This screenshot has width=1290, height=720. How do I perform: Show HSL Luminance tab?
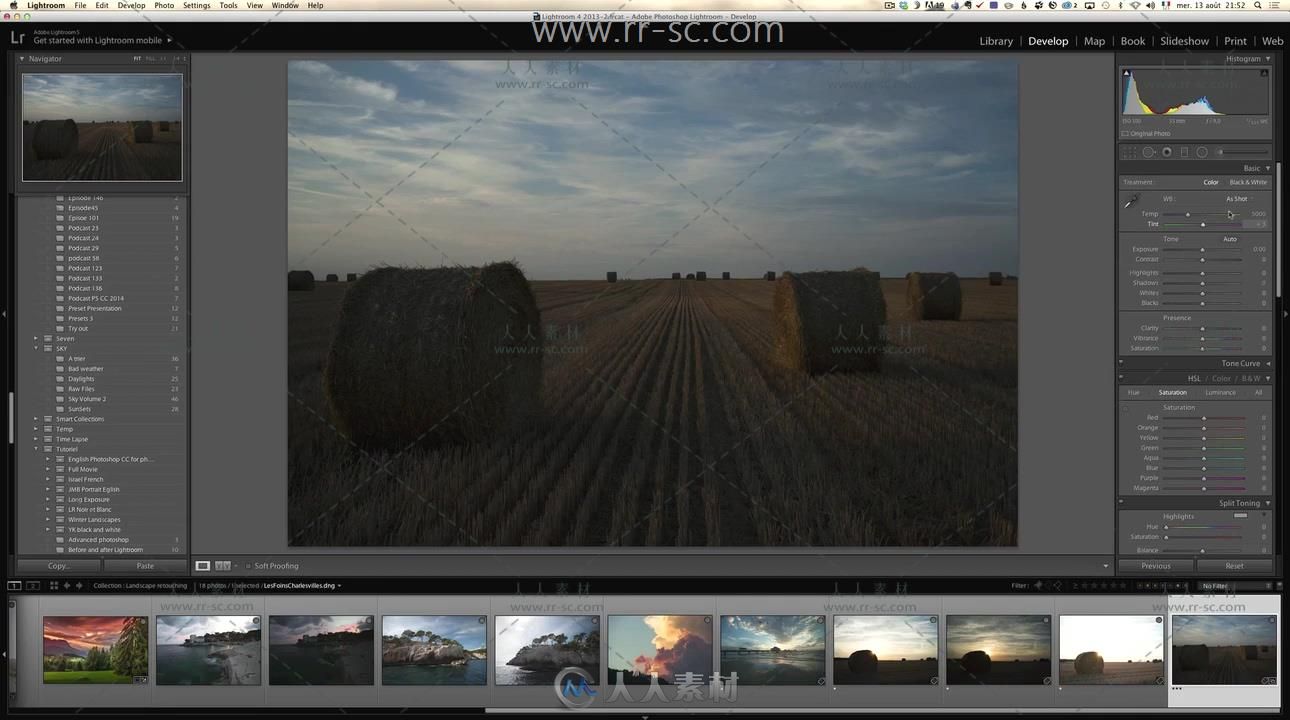tap(1220, 392)
